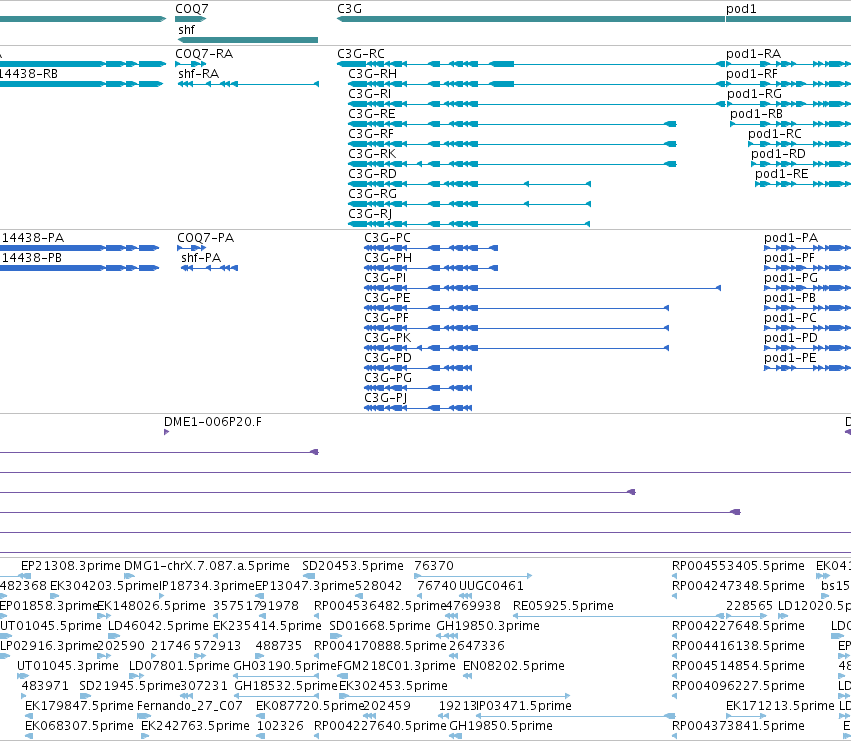Click the 14438-RB transcript
Viewport: 851px width, 741px height.
point(81,84)
